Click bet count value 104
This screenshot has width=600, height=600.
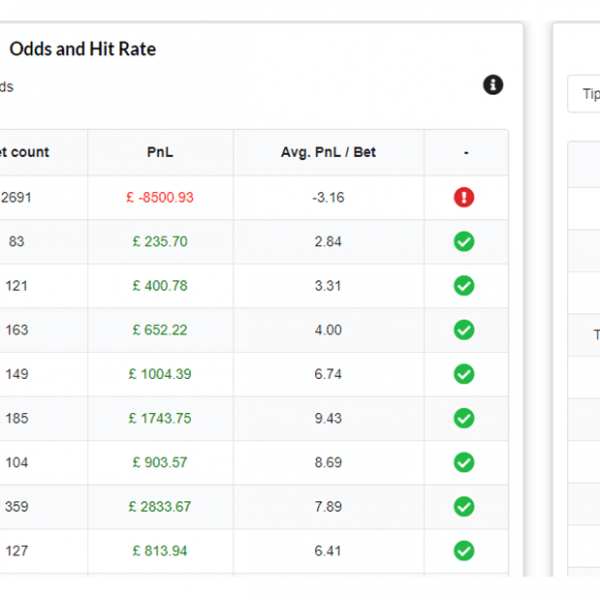pos(16,462)
